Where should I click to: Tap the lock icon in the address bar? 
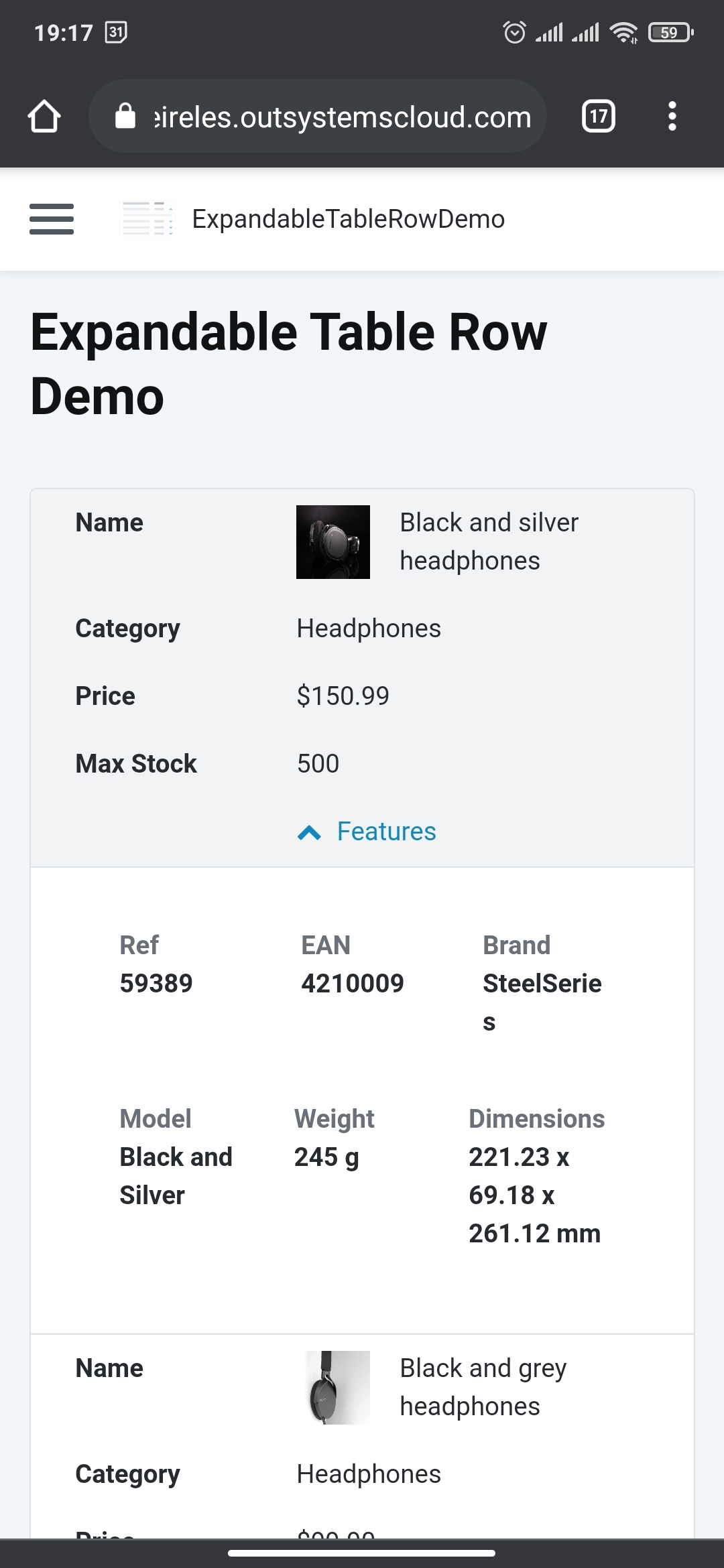pos(125,117)
